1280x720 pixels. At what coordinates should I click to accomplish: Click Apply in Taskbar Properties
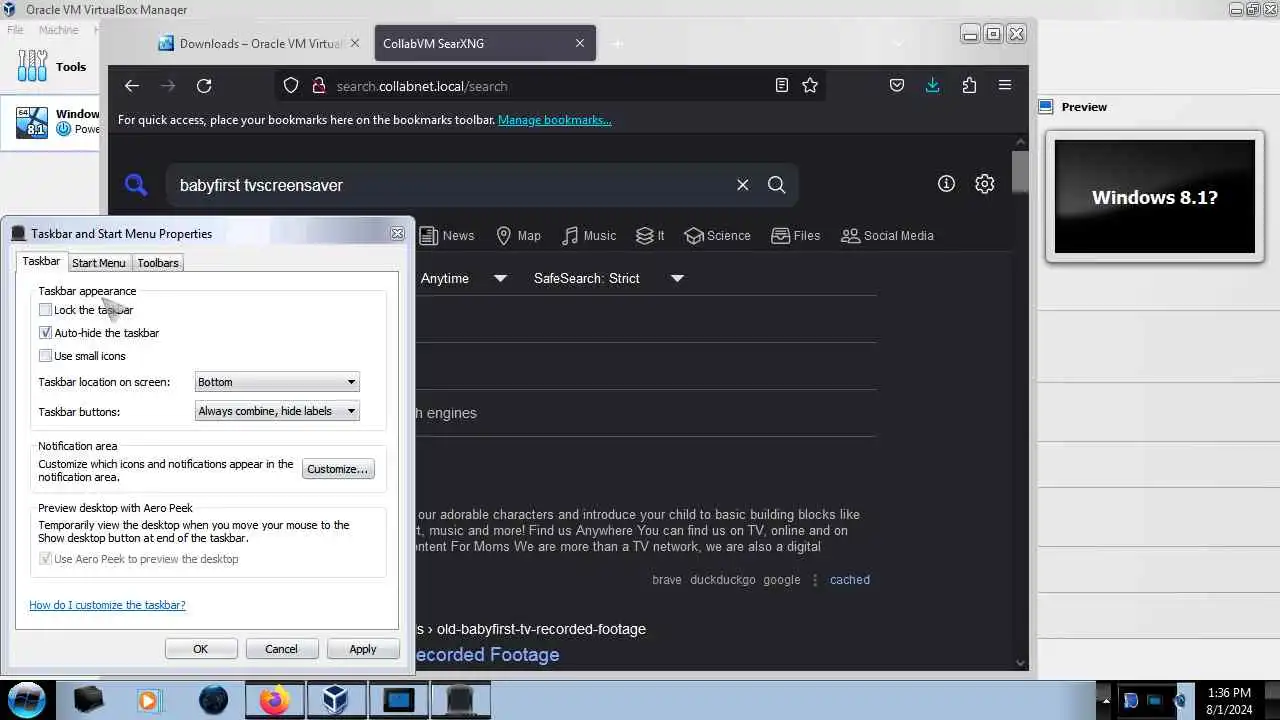(363, 649)
